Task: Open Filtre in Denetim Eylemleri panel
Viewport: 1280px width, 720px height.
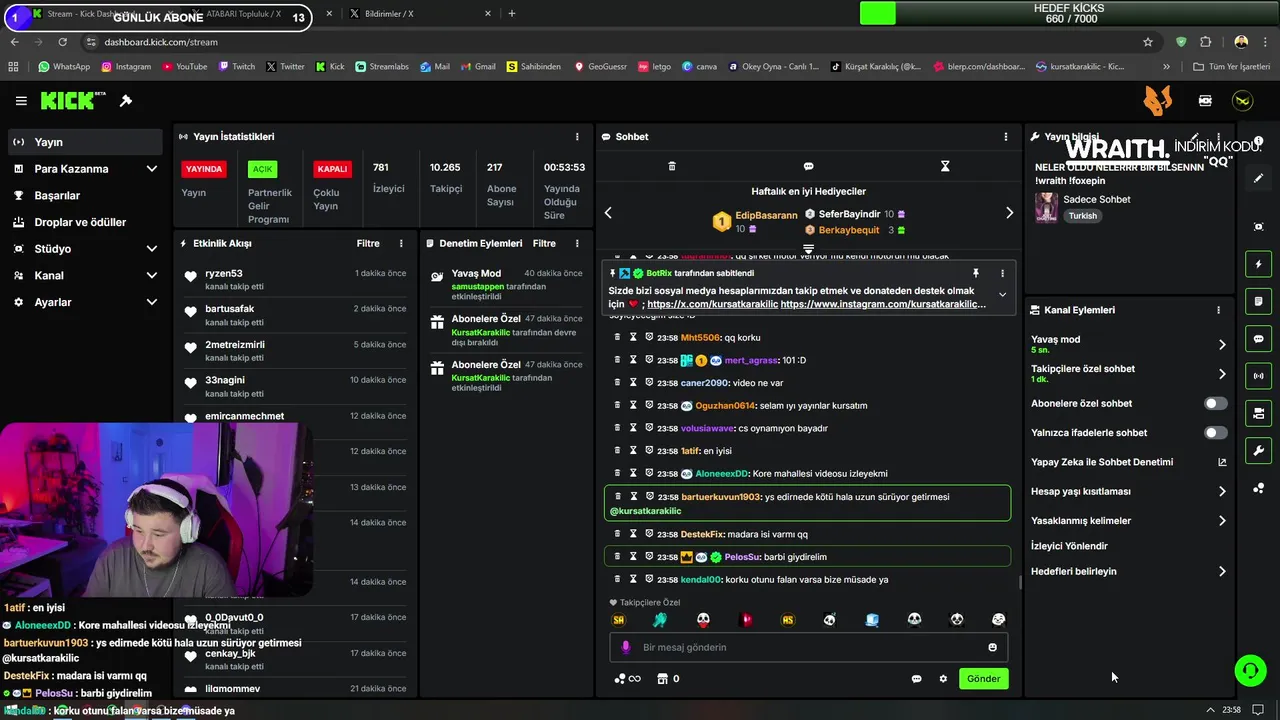Action: 544,243
